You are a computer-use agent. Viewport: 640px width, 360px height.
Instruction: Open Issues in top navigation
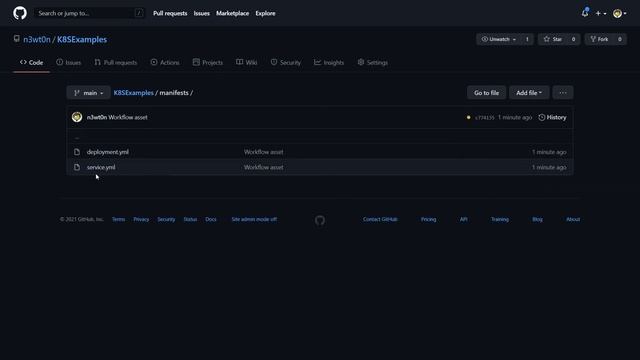click(x=201, y=13)
